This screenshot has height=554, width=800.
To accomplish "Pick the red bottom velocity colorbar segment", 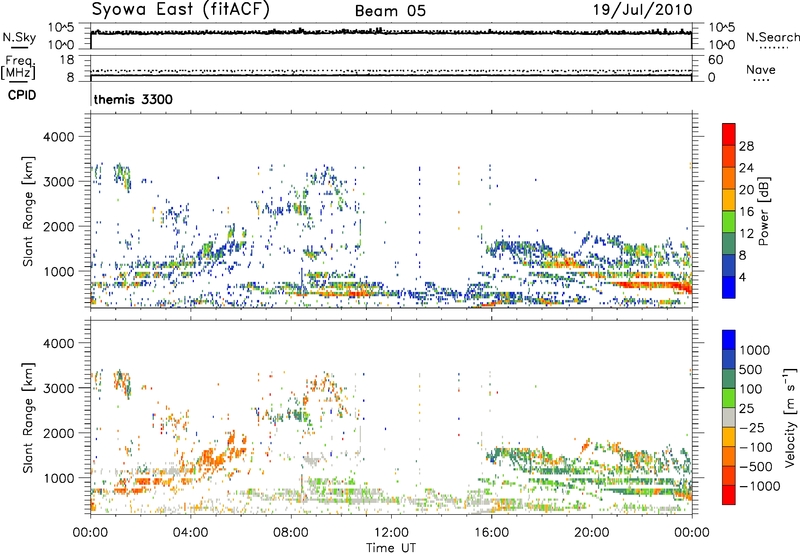I will tap(729, 495).
